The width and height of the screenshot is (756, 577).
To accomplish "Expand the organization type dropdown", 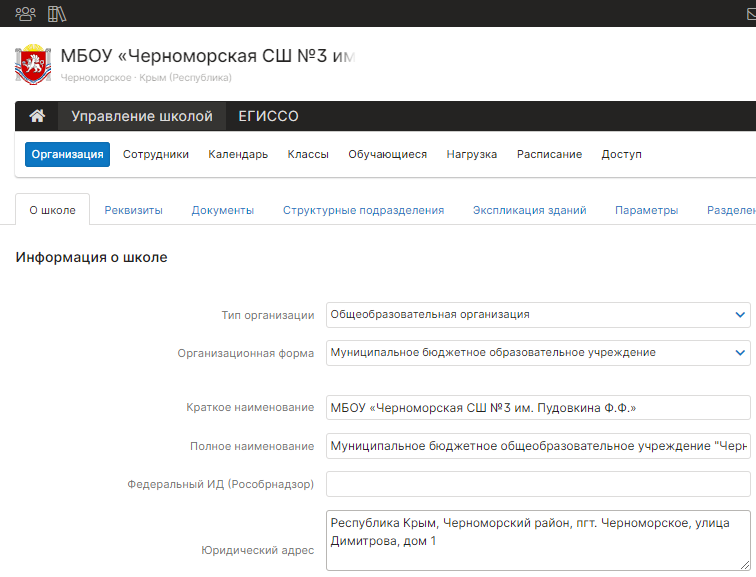I will coord(538,314).
